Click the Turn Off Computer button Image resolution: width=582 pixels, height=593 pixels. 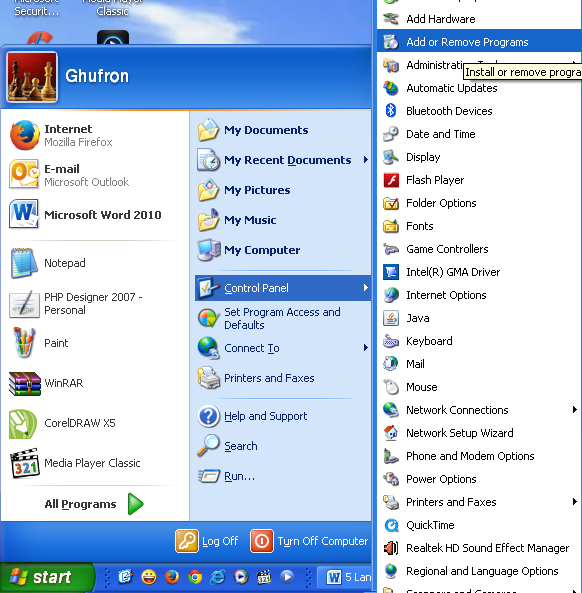[309, 541]
